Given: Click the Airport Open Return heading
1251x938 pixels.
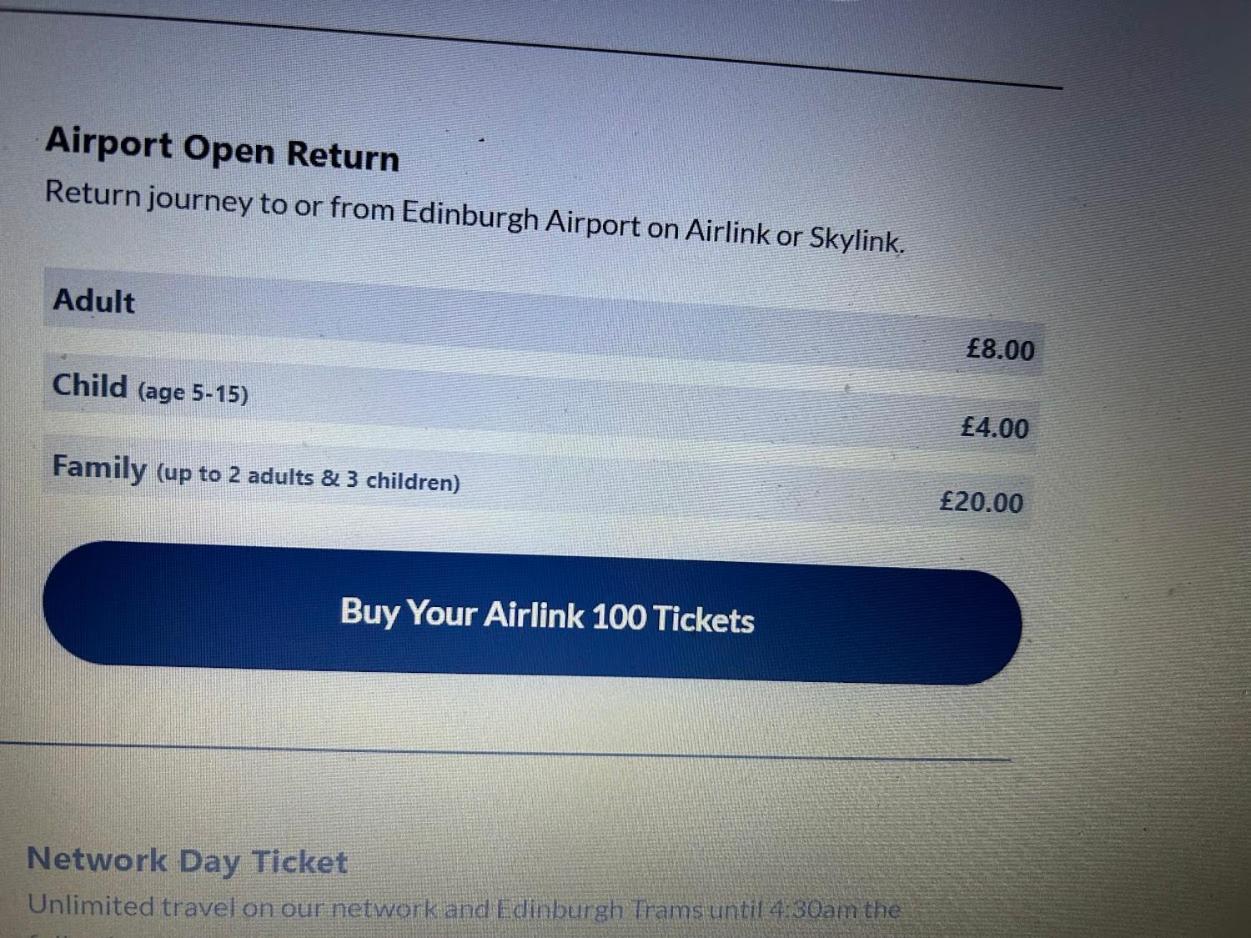Looking at the screenshot, I should click(222, 149).
